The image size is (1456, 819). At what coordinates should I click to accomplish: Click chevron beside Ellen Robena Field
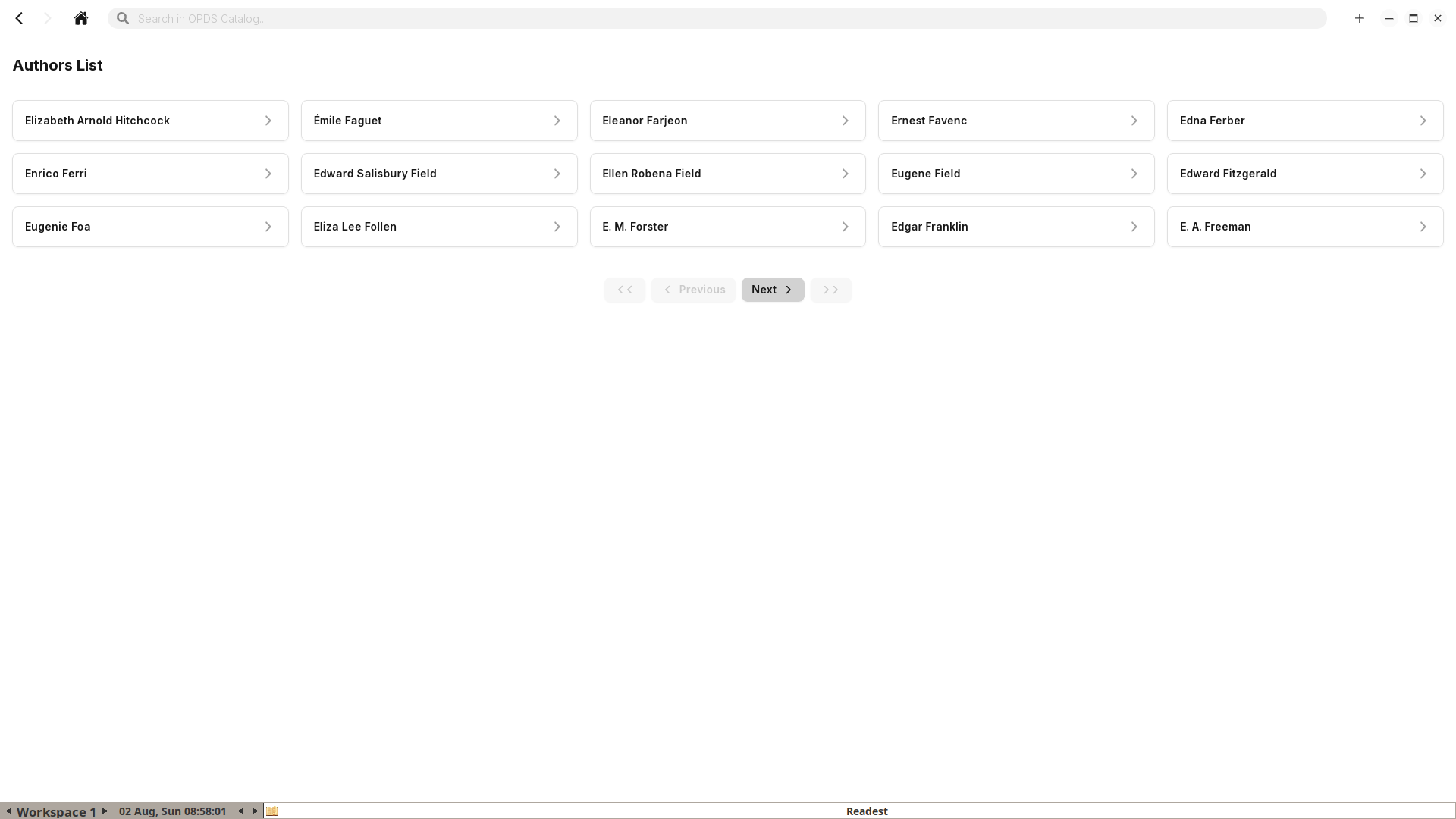point(845,174)
